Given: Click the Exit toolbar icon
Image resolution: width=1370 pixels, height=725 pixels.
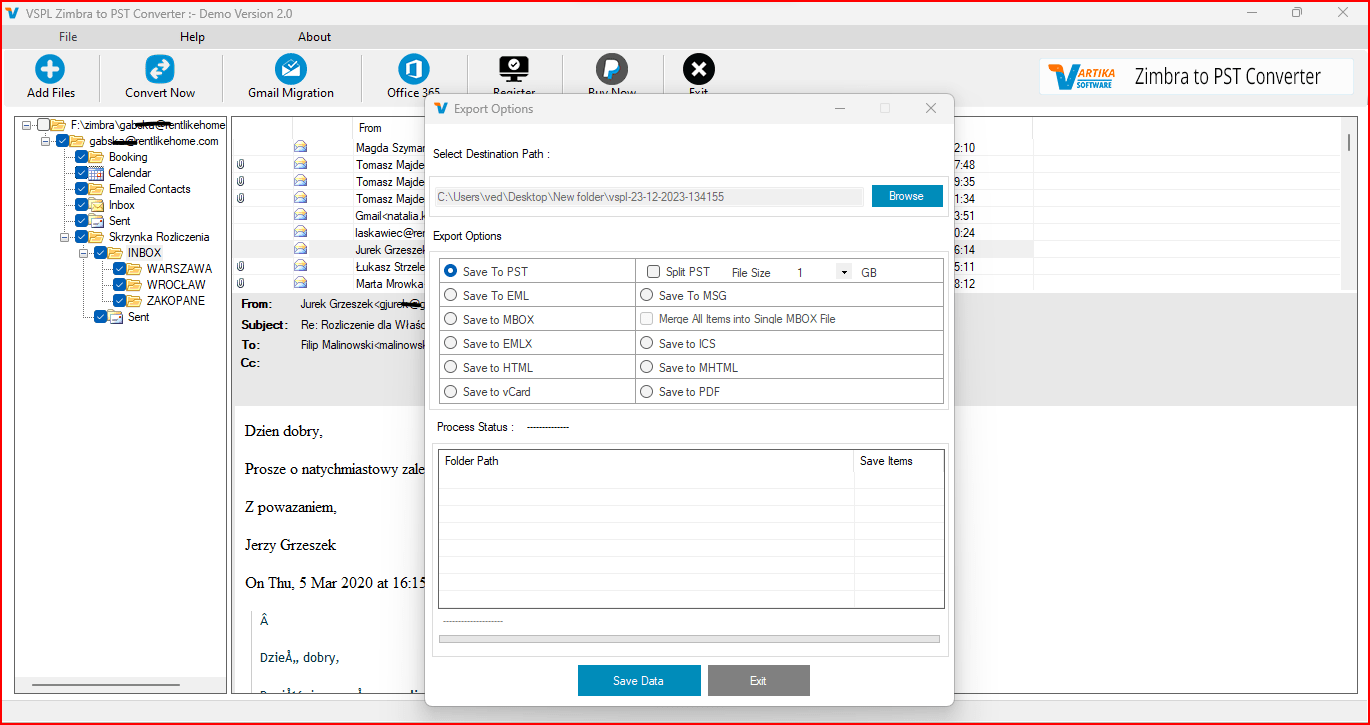Looking at the screenshot, I should 699,69.
